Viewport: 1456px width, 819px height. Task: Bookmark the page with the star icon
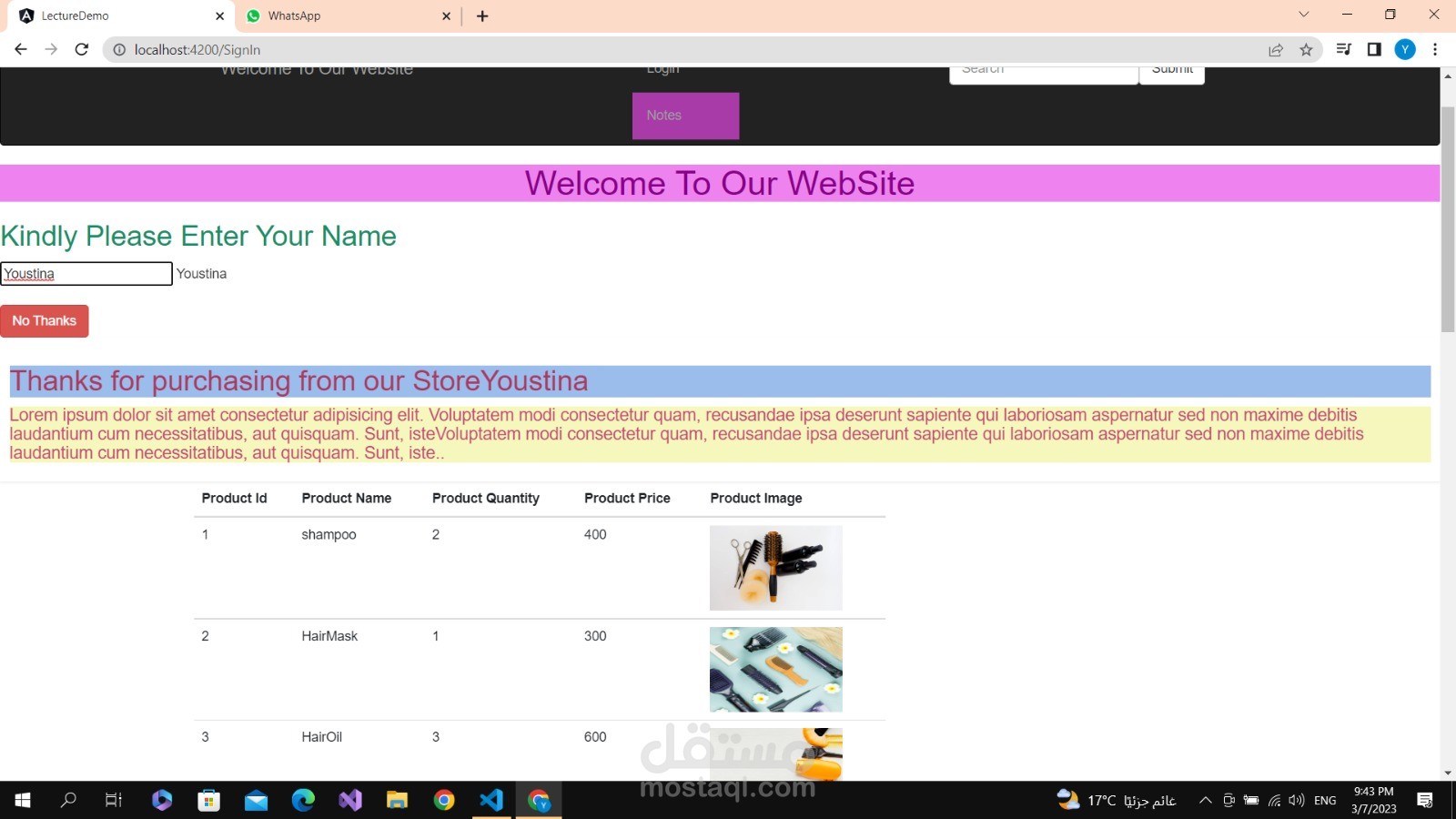1308,49
